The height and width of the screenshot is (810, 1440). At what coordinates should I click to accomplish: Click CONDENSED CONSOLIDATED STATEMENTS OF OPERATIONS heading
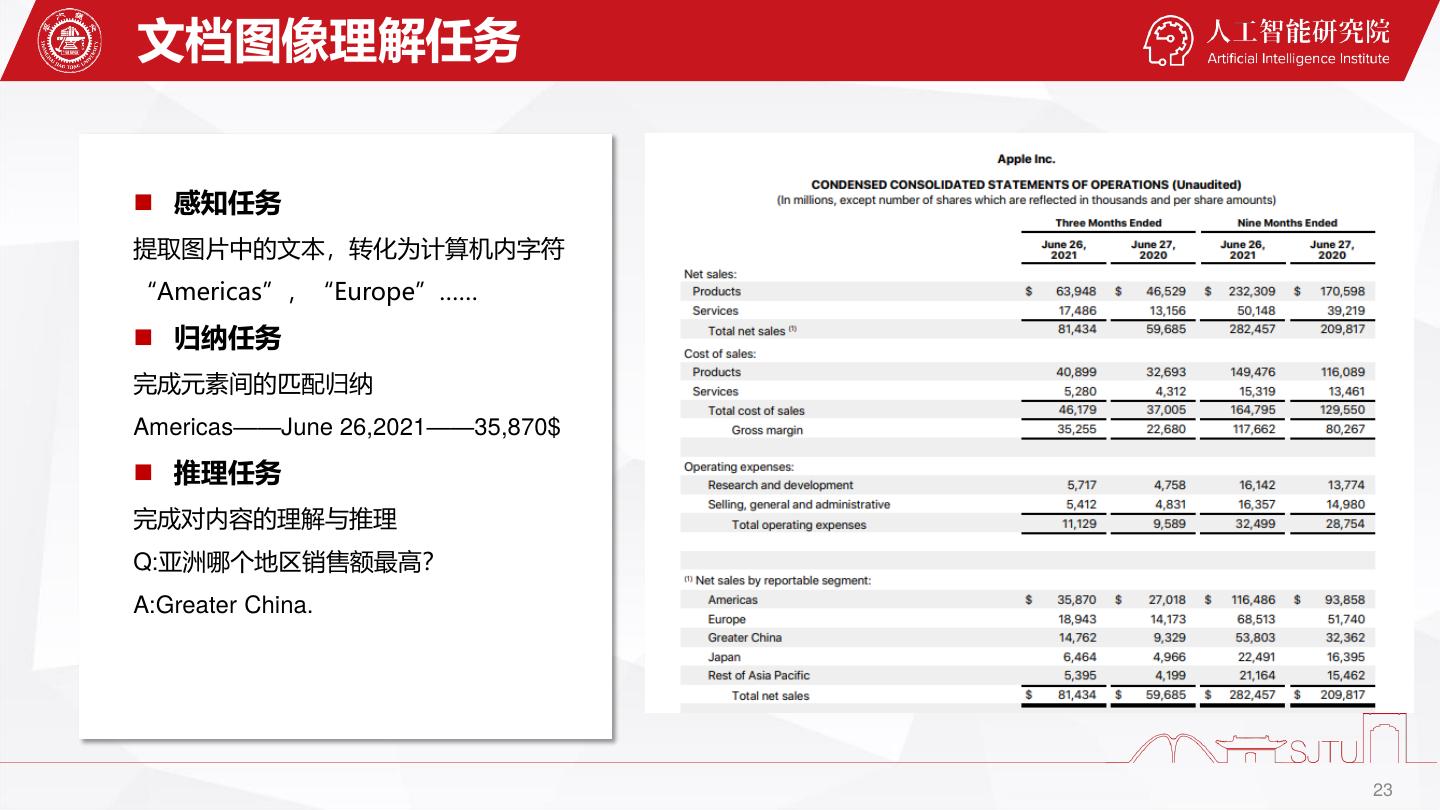click(x=1026, y=184)
